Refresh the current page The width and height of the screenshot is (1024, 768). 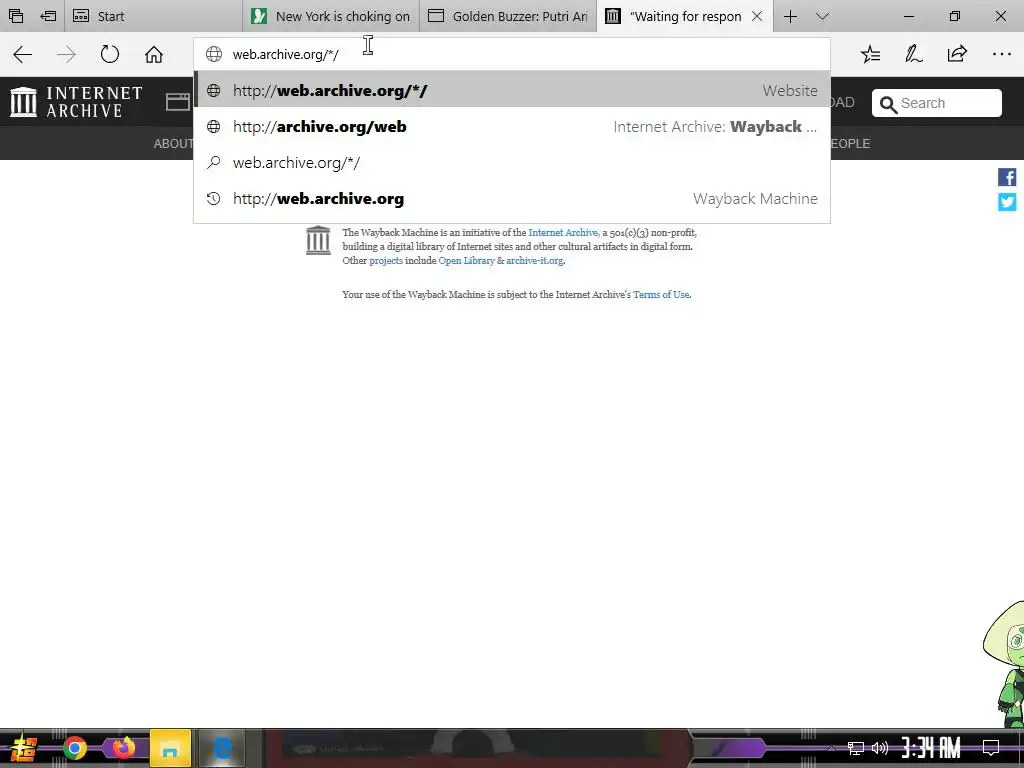[110, 54]
